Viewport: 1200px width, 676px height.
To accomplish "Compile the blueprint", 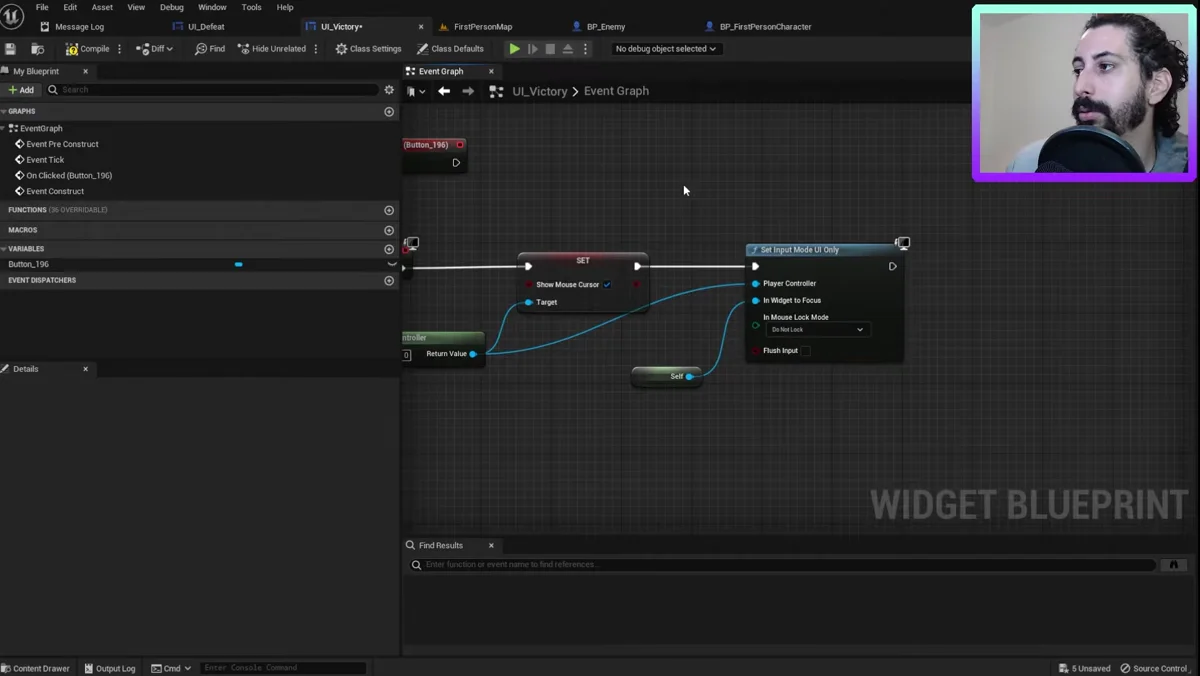I will 88,49.
